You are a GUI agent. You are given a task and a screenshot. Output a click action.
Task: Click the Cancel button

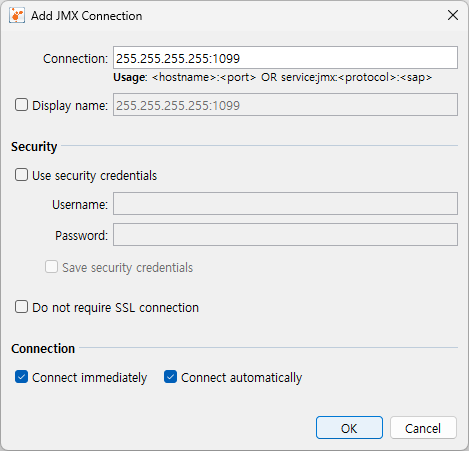pyautogui.click(x=423, y=428)
